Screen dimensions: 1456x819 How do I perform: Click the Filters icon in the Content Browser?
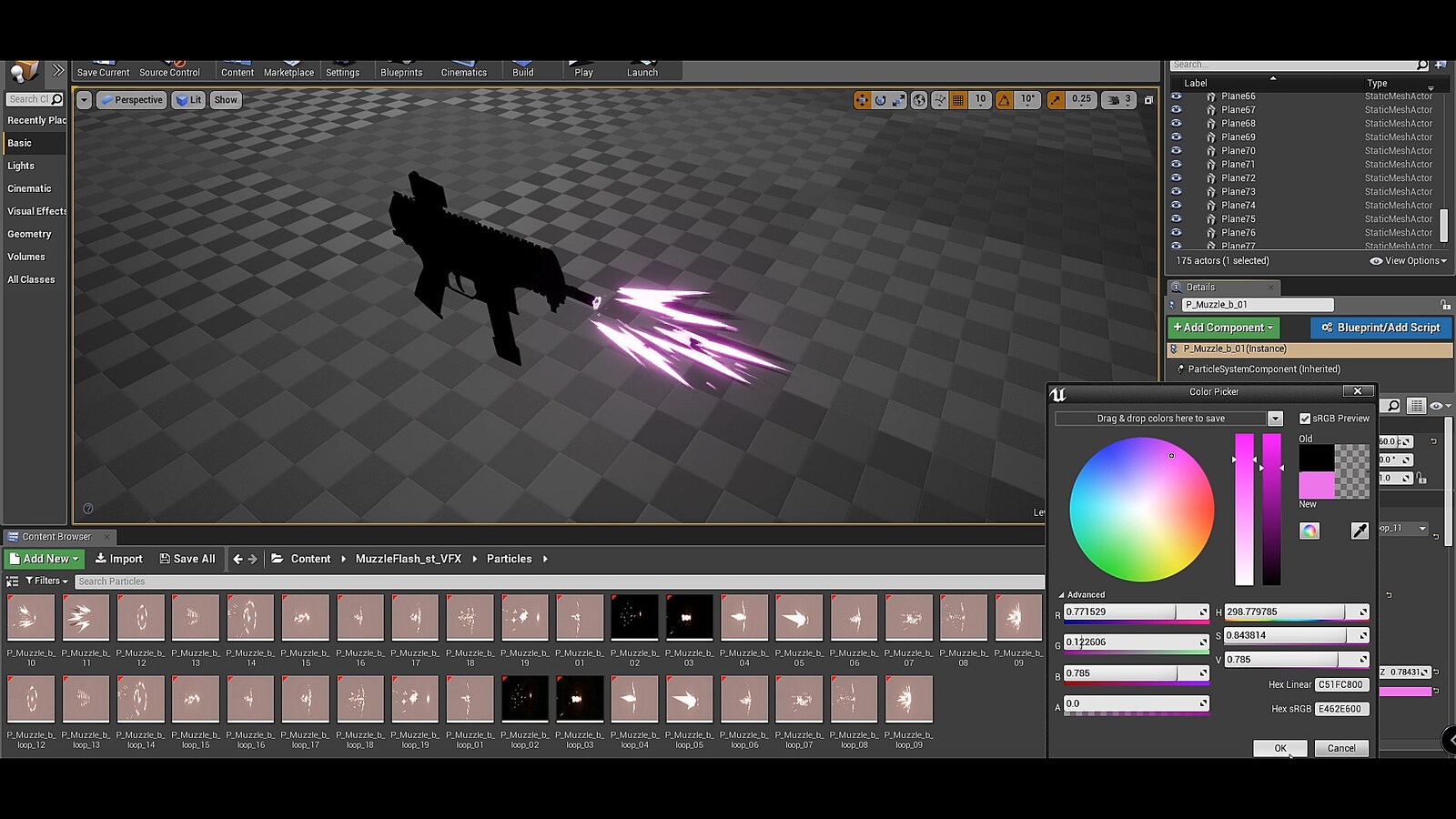[x=40, y=581]
